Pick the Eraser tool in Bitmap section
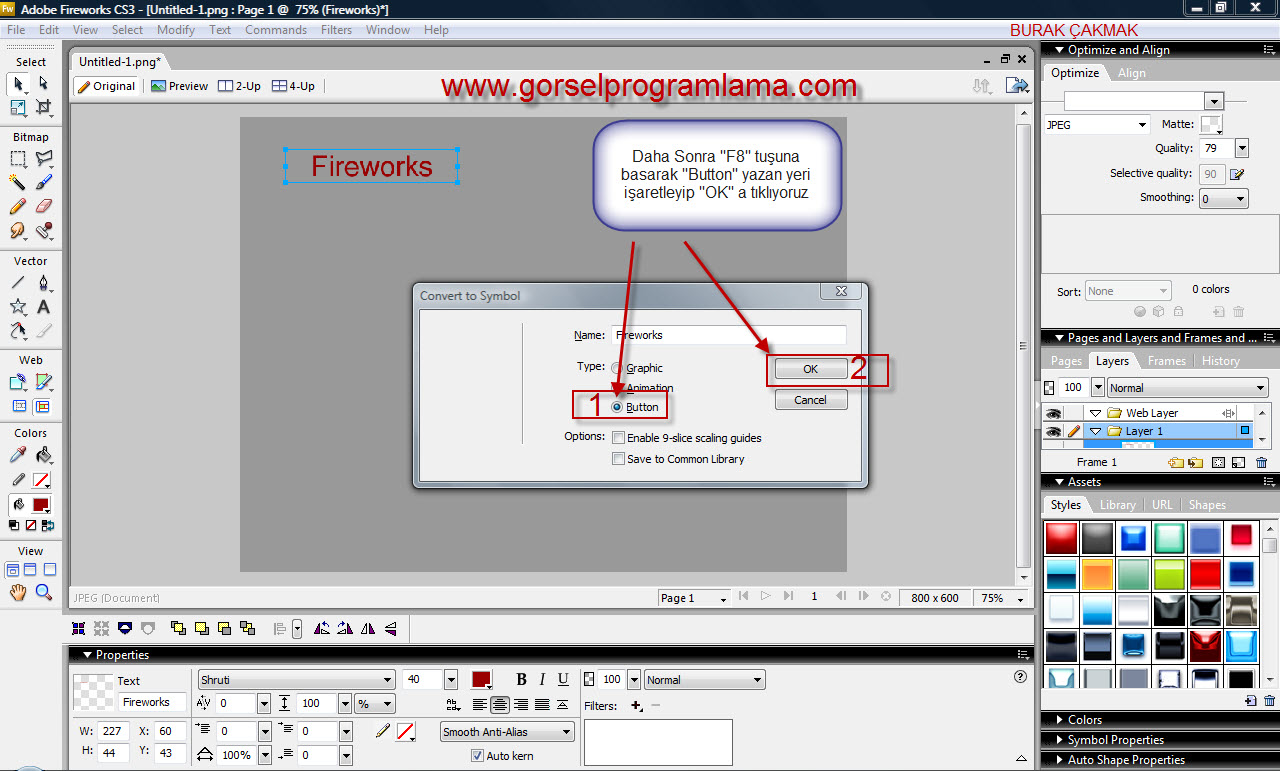Screen dimensions: 1280x771 pyautogui.click(x=44, y=206)
